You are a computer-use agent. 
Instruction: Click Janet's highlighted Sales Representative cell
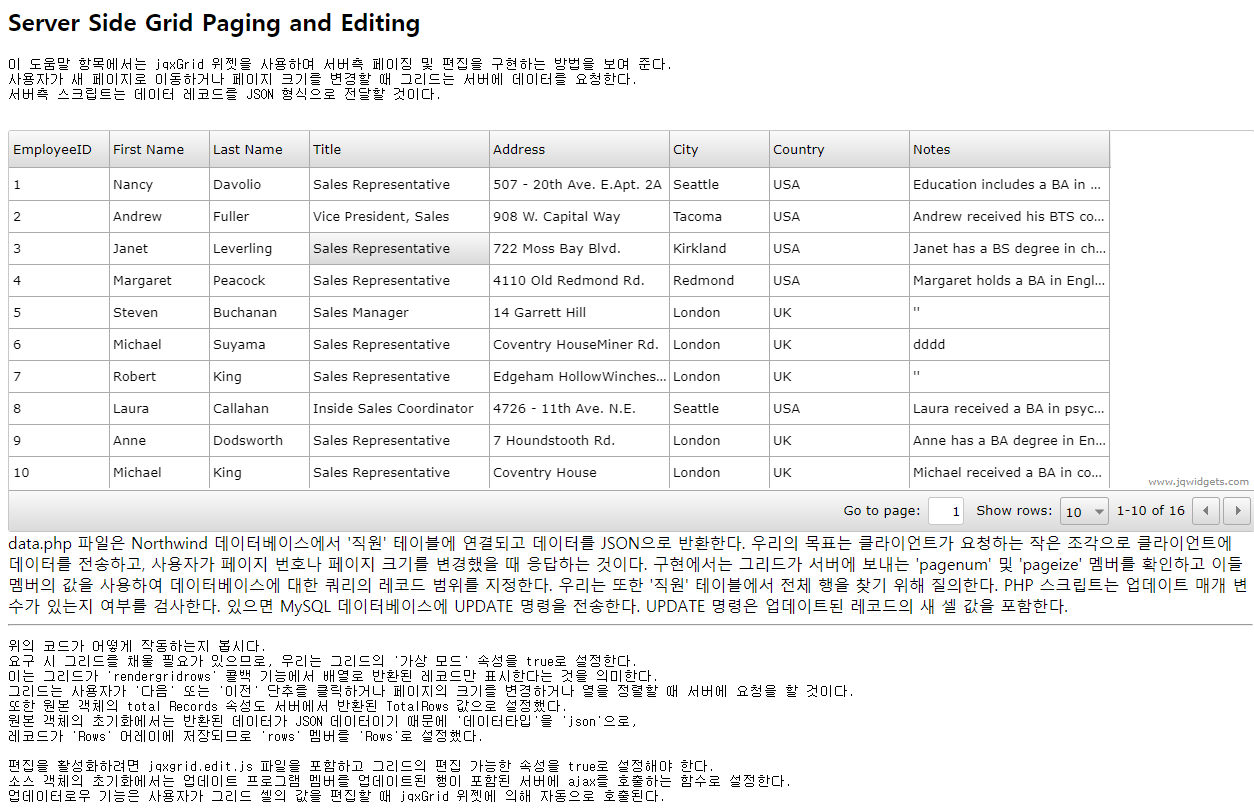click(x=399, y=249)
